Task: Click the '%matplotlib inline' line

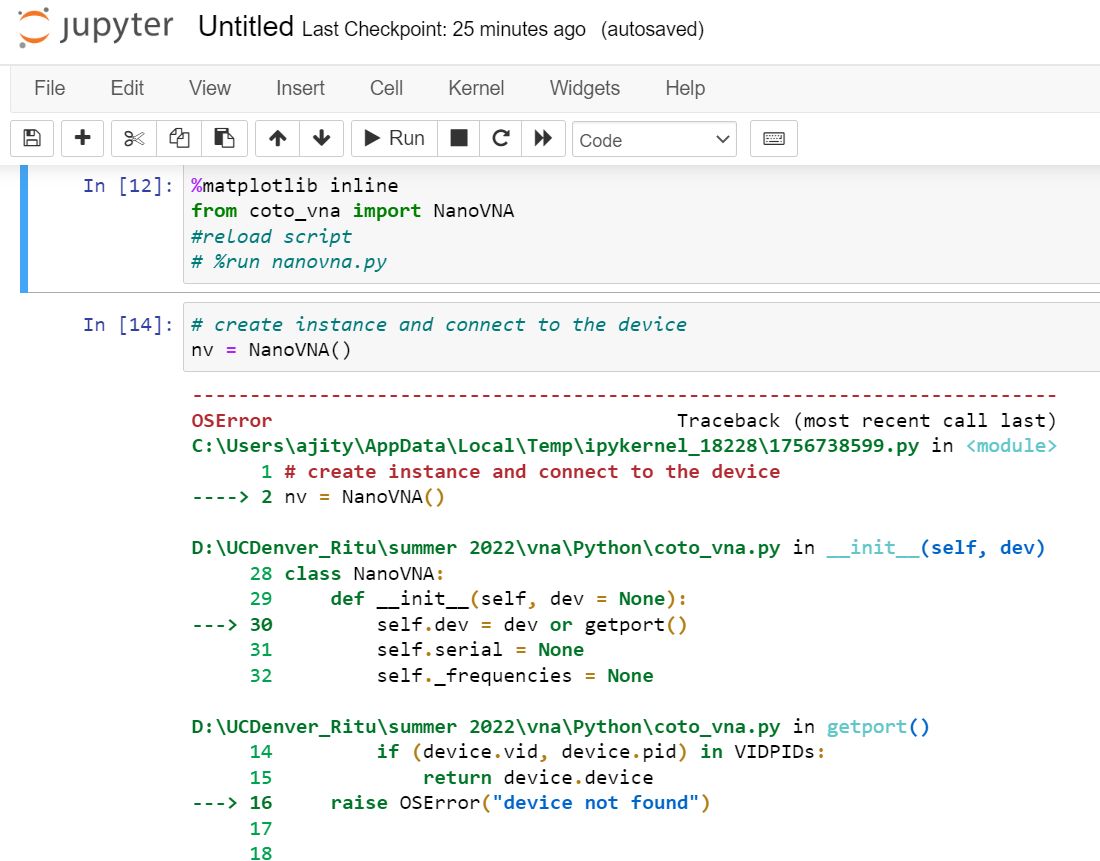Action: pyautogui.click(x=295, y=185)
